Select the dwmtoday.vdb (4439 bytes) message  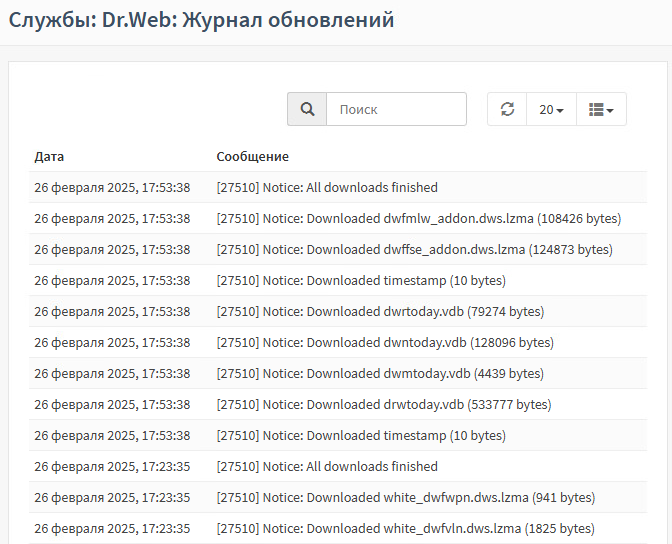[380, 373]
